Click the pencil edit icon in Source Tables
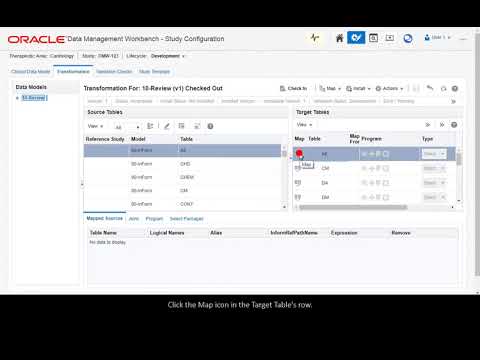 click(167, 126)
